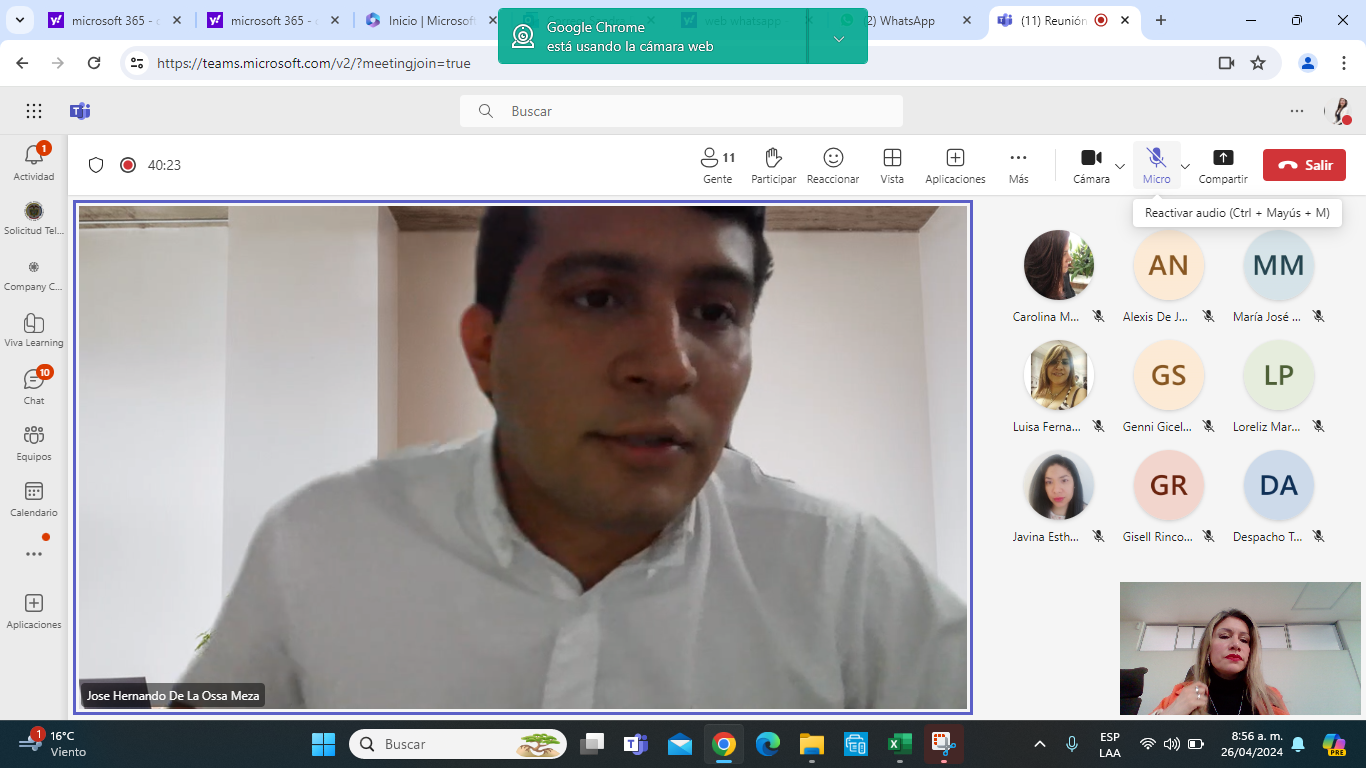Viewport: 1366px width, 768px height.
Task: Go back in browser
Action: 22,63
